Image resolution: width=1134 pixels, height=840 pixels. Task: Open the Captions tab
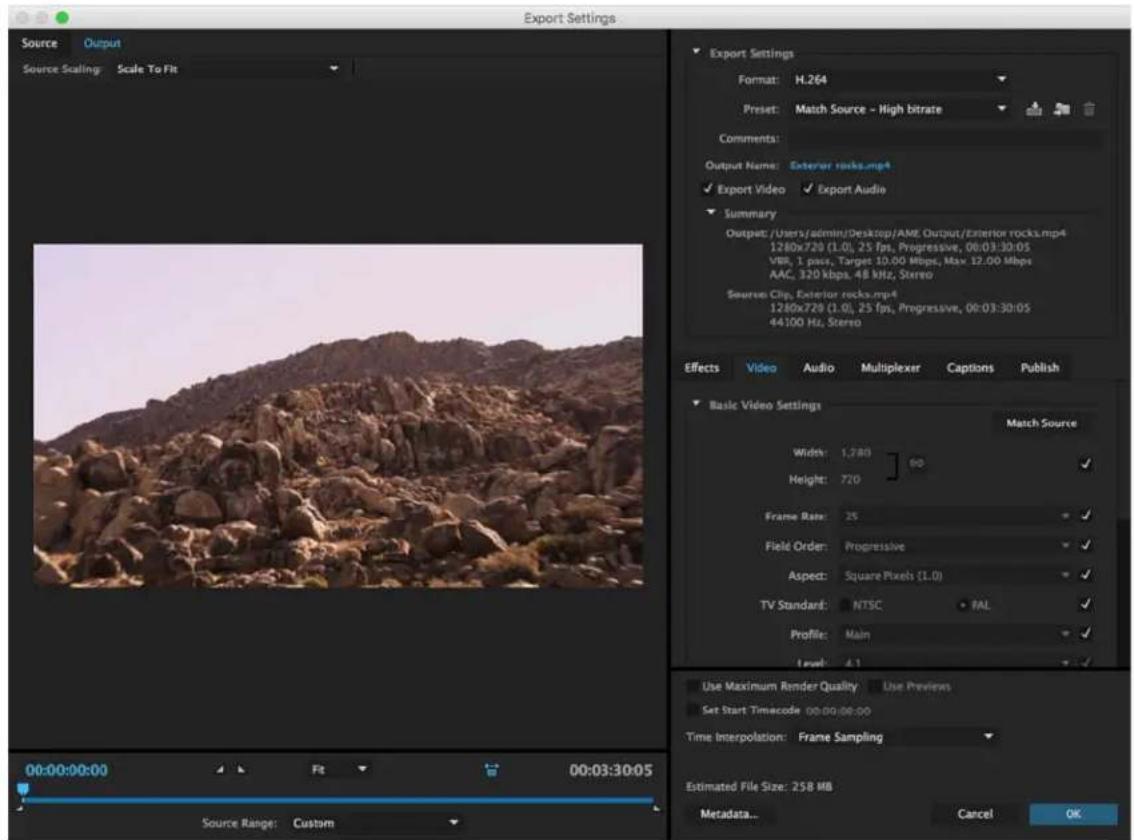(970, 368)
